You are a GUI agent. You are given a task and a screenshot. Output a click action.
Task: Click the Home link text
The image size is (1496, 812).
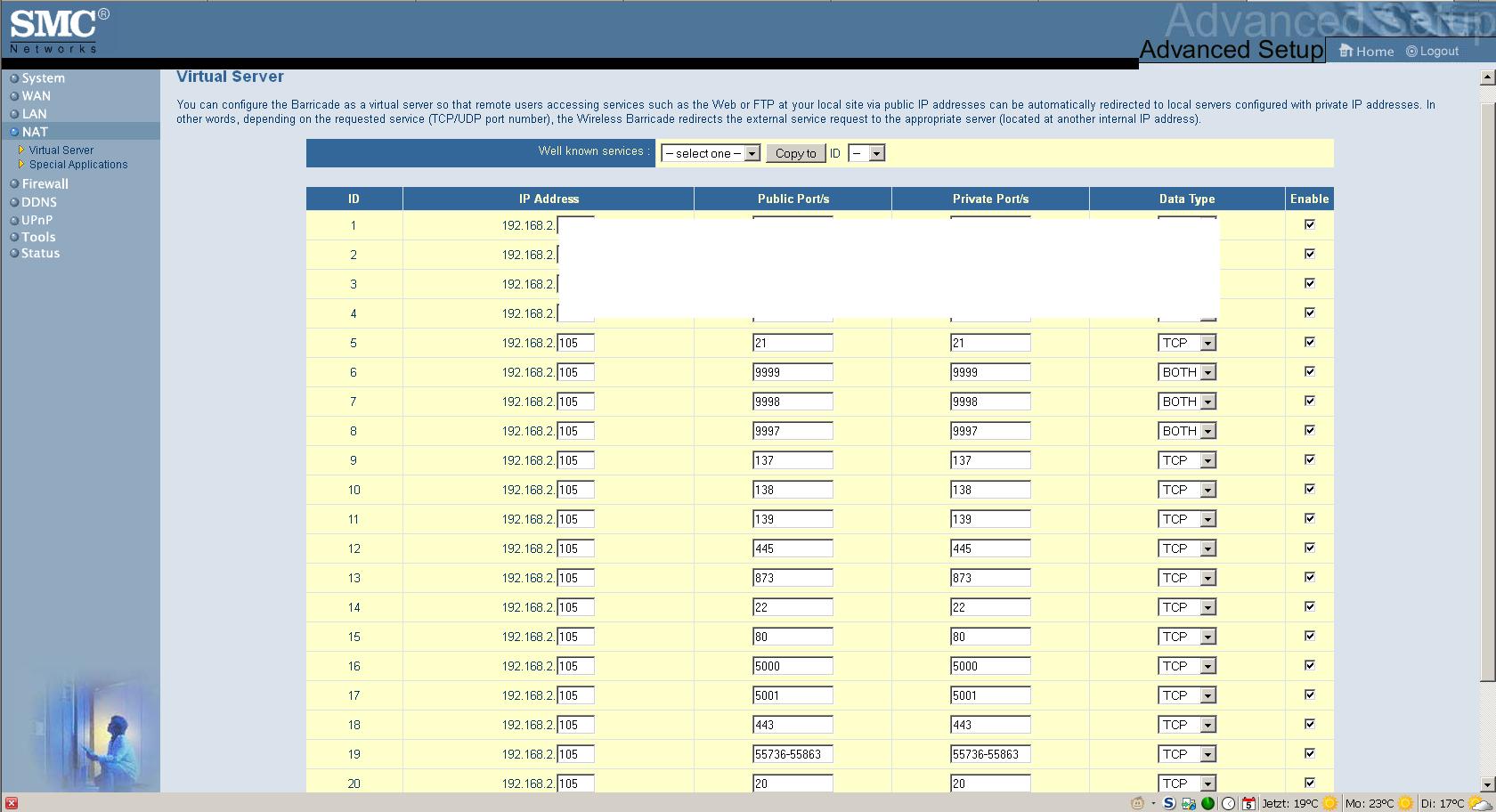[1375, 52]
